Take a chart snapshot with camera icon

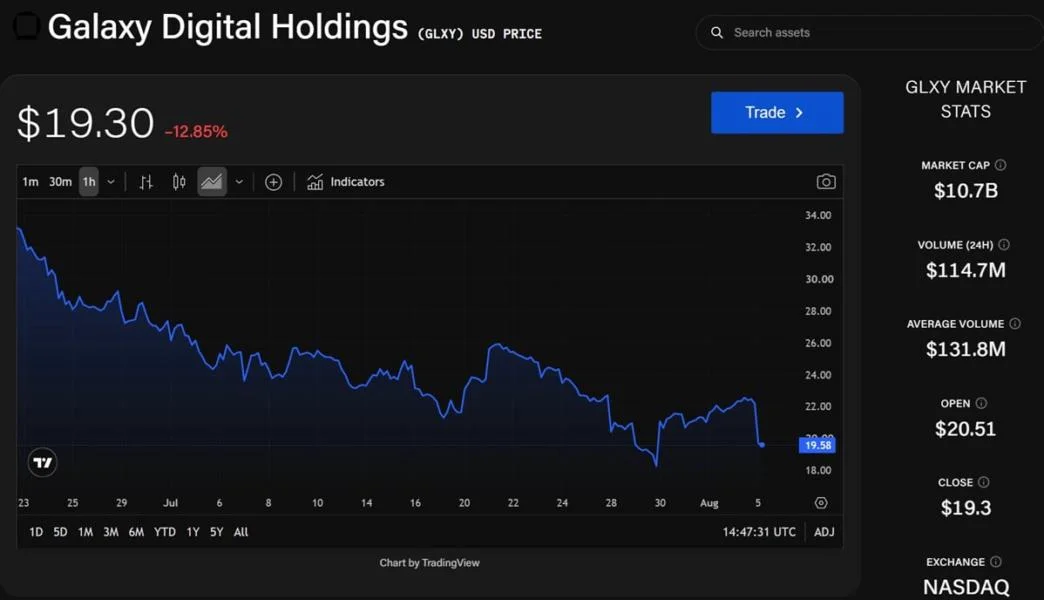tap(826, 182)
